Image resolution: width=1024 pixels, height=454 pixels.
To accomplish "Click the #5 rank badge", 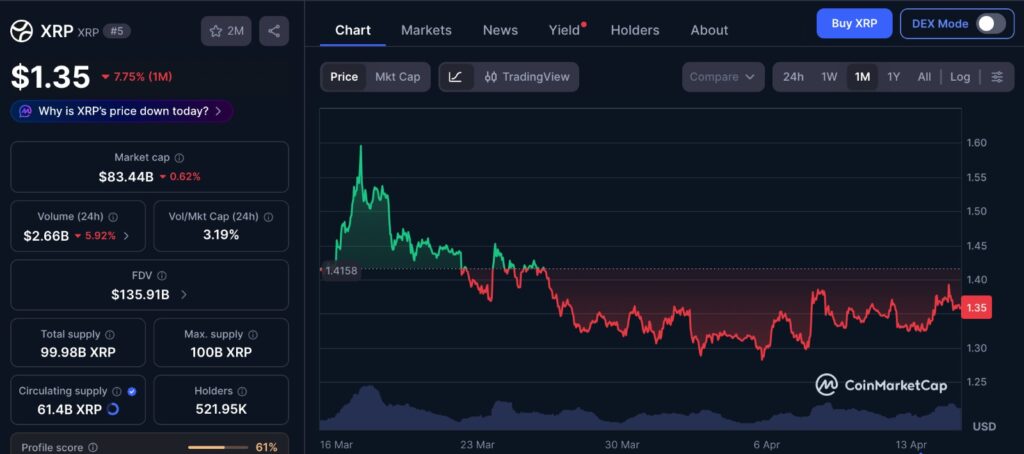I will [116, 31].
